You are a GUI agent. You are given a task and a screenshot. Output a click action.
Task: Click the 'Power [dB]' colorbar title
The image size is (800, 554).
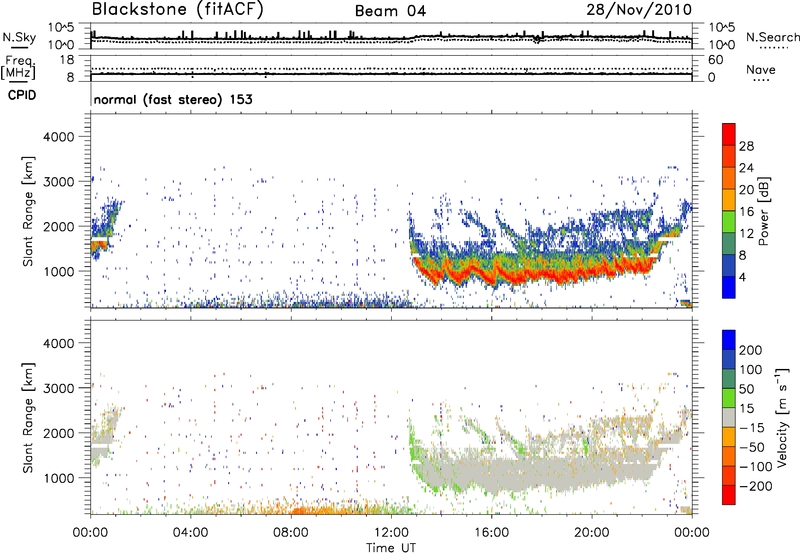(763, 211)
